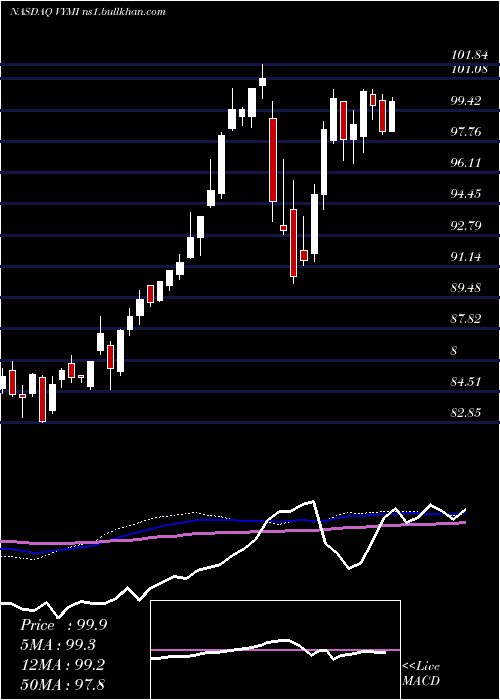500x700 pixels.
Task: Click the 87.82 price level label
Action: 466,319
